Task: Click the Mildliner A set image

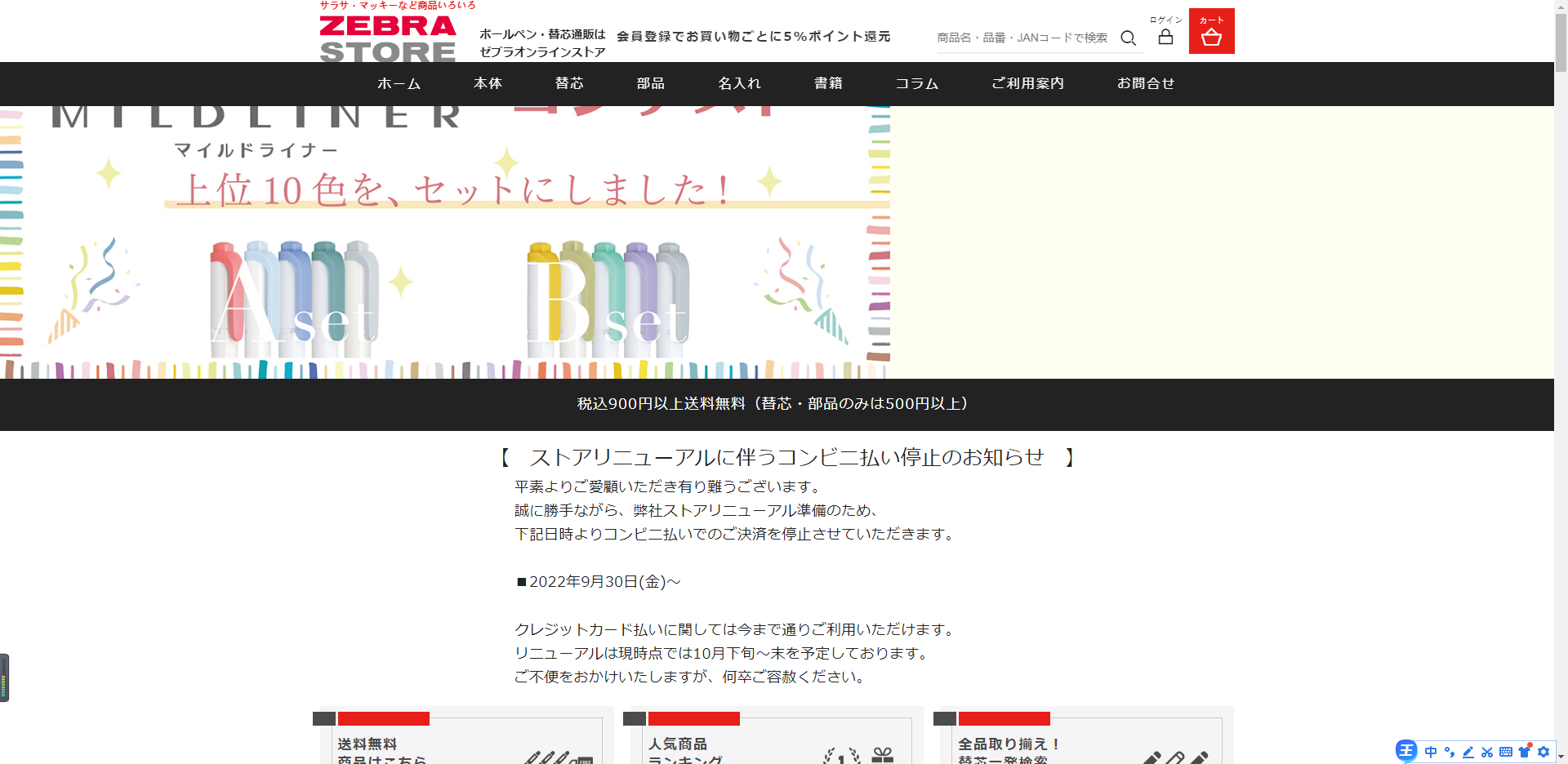Action: tap(294, 299)
